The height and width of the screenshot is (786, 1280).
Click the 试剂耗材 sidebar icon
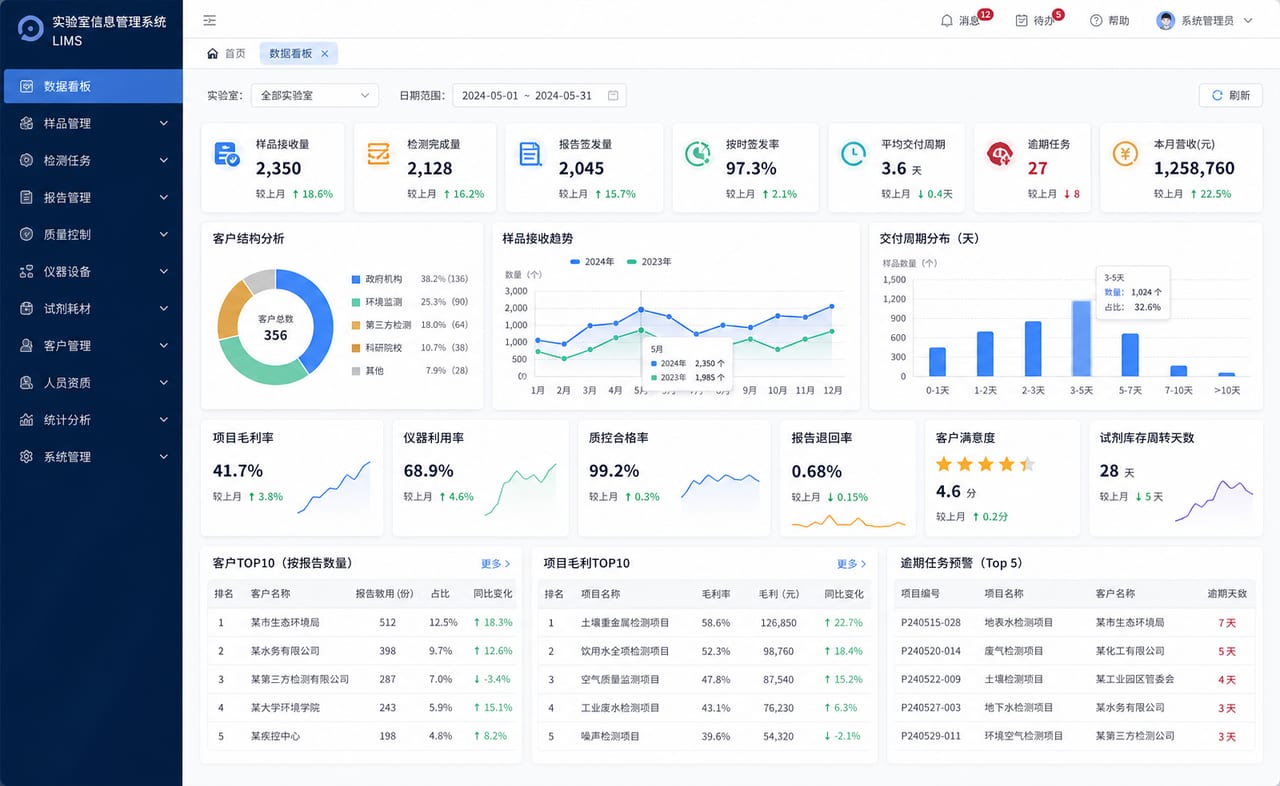click(26, 308)
